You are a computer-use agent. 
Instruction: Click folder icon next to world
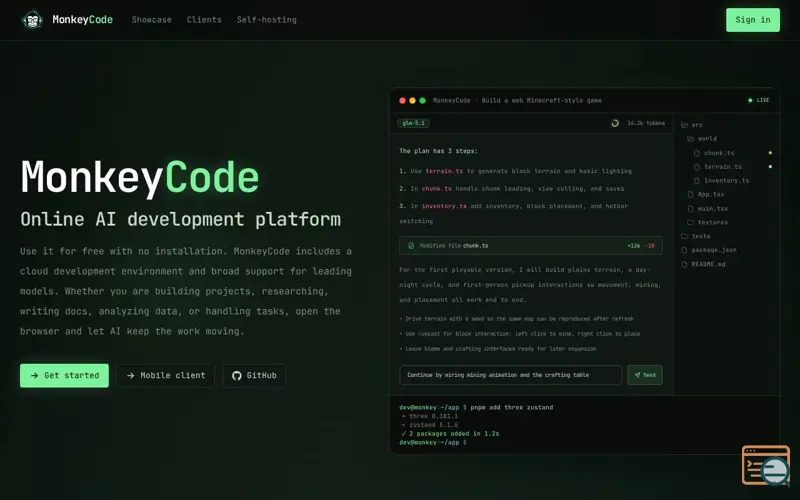690,139
